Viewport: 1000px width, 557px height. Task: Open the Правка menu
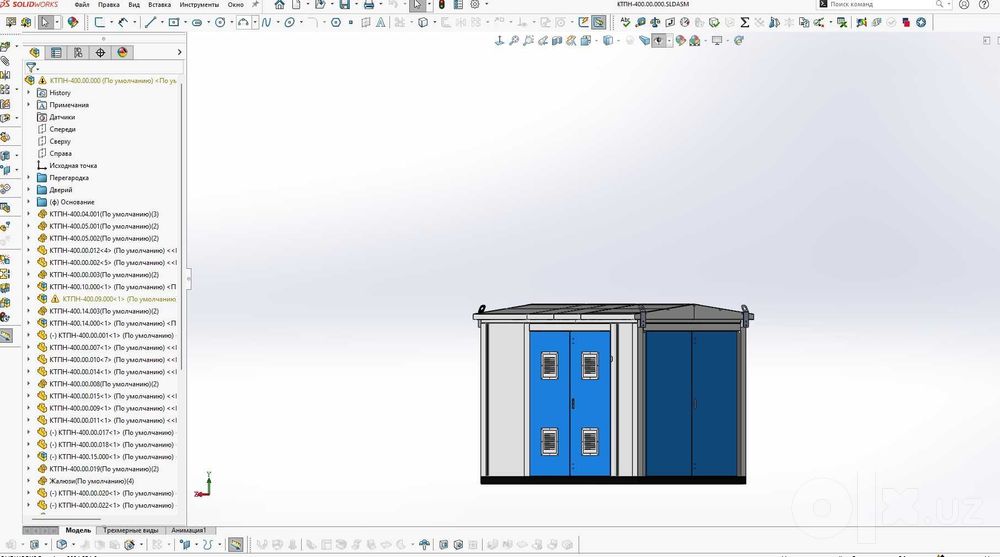pyautogui.click(x=108, y=4)
